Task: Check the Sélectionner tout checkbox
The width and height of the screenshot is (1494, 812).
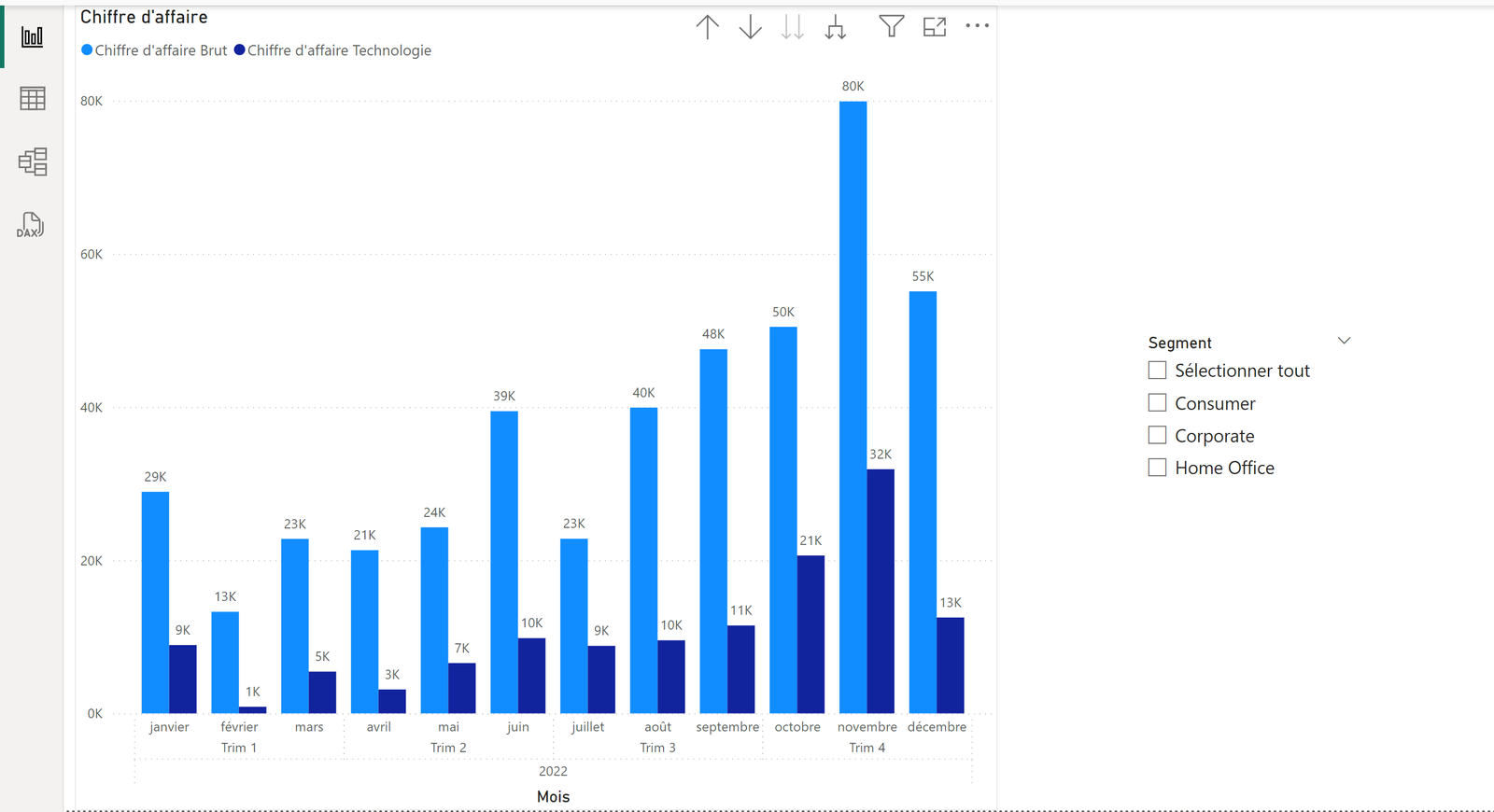Action: coord(1157,371)
